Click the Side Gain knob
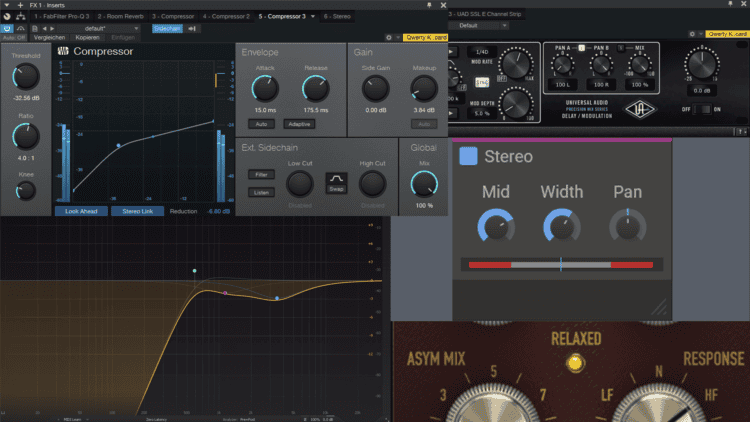The image size is (750, 422). [x=376, y=89]
